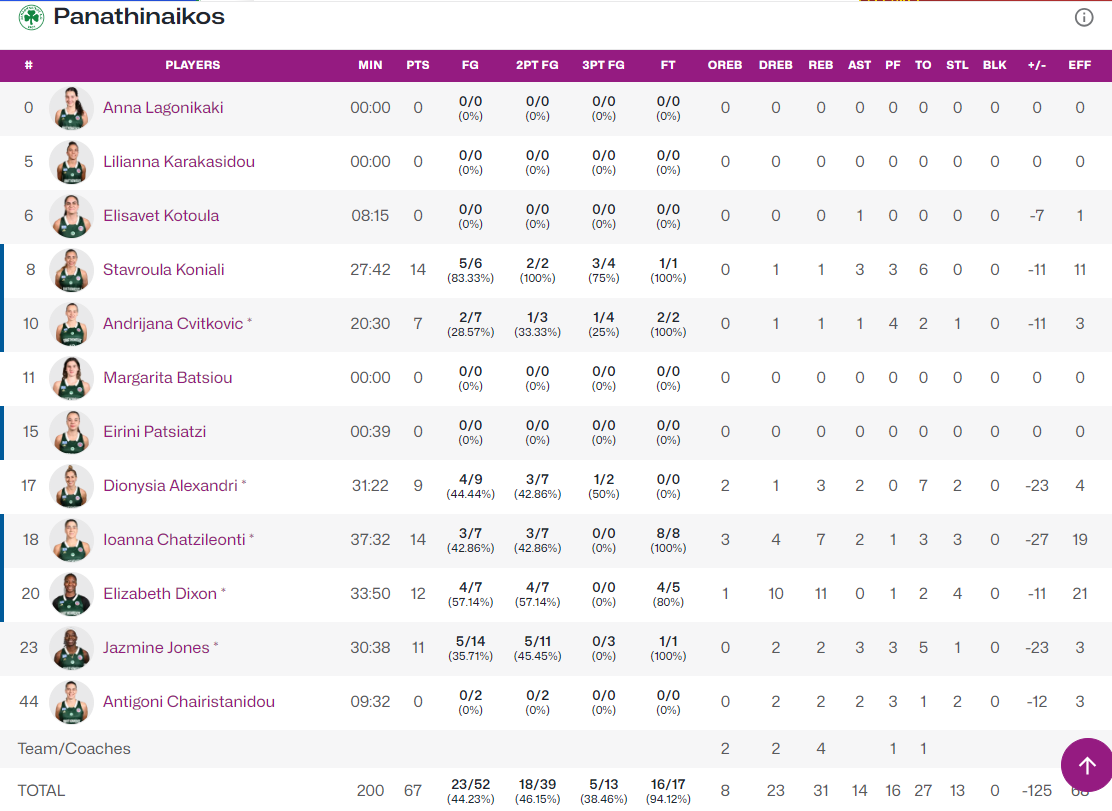The height and width of the screenshot is (811, 1112).
Task: Open Dionysia Alexandri's player profile
Action: [x=170, y=486]
